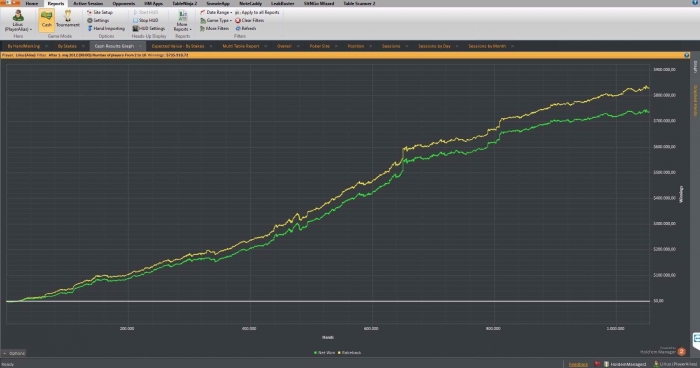Click the Feedback link in status bar
This screenshot has width=700, height=368.
tap(579, 364)
